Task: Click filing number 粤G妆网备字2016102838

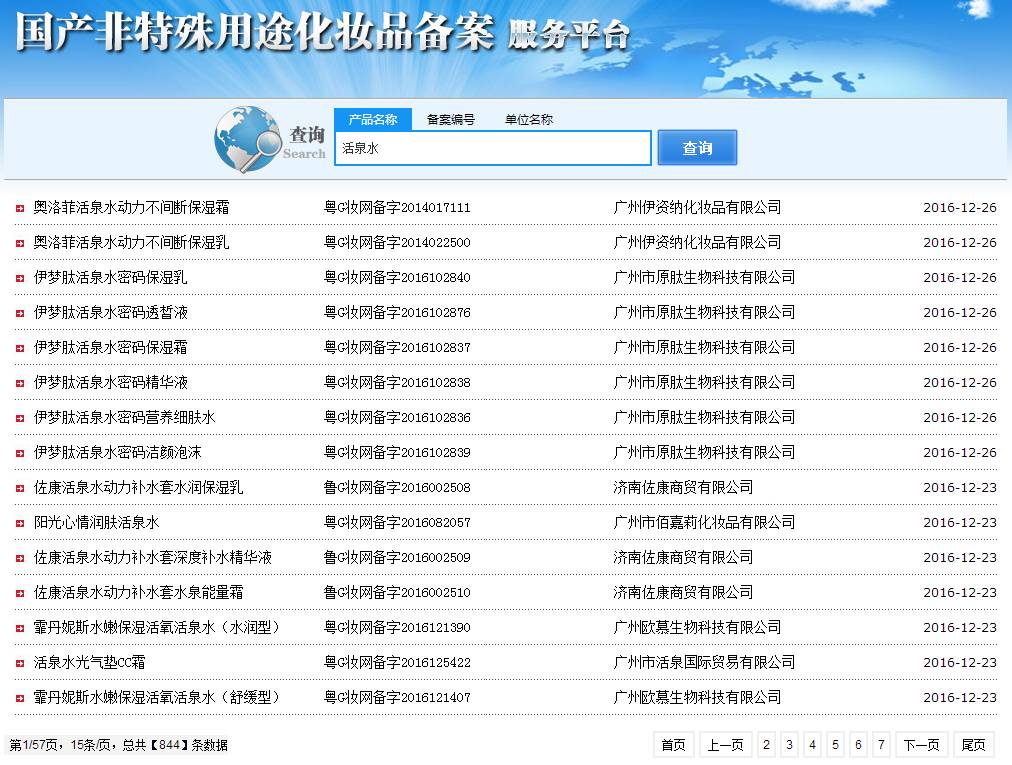Action: (x=397, y=382)
